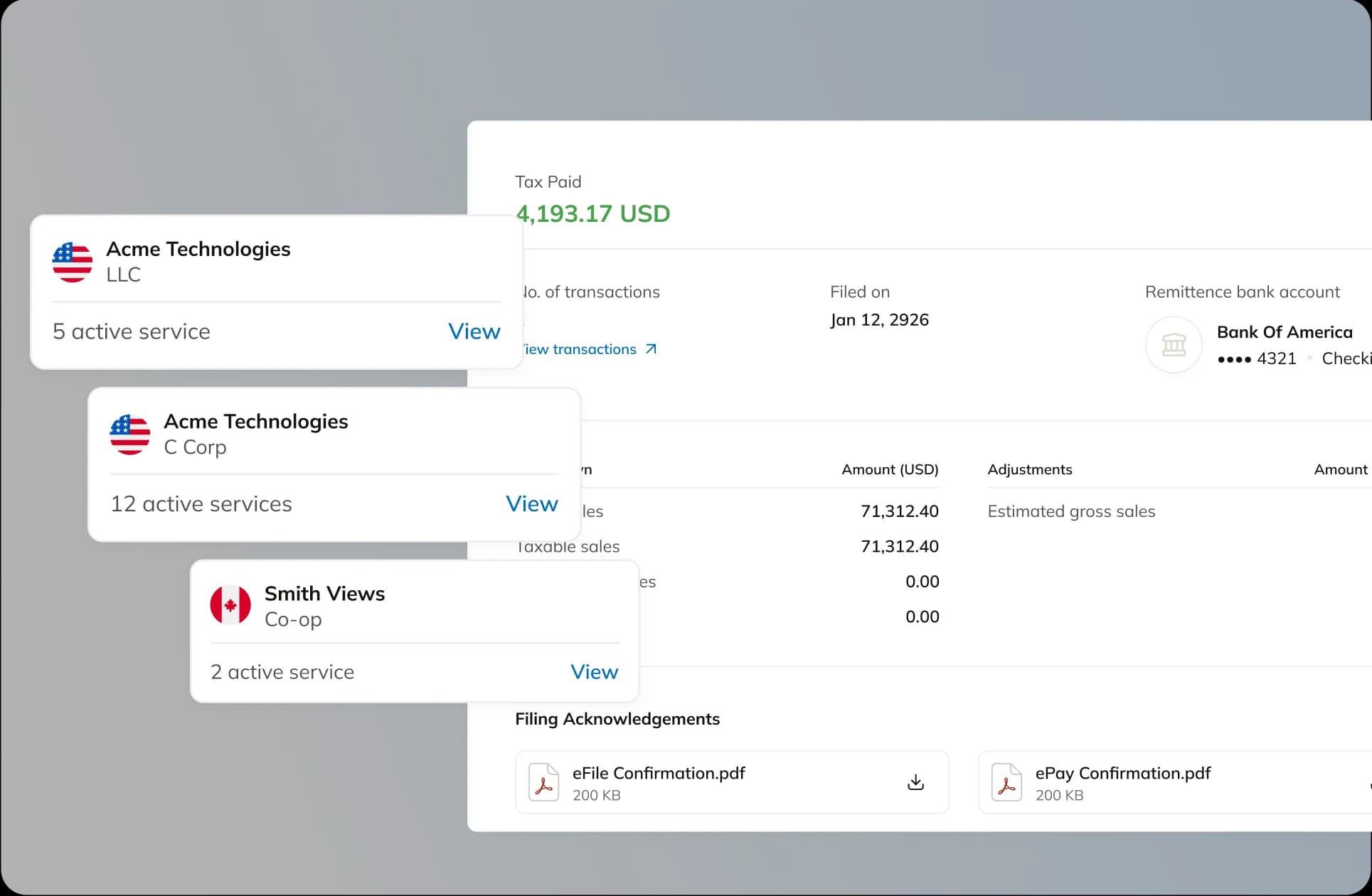Click the Canadian flag icon for Smith Views
The height and width of the screenshot is (896, 1372).
pyautogui.click(x=230, y=605)
